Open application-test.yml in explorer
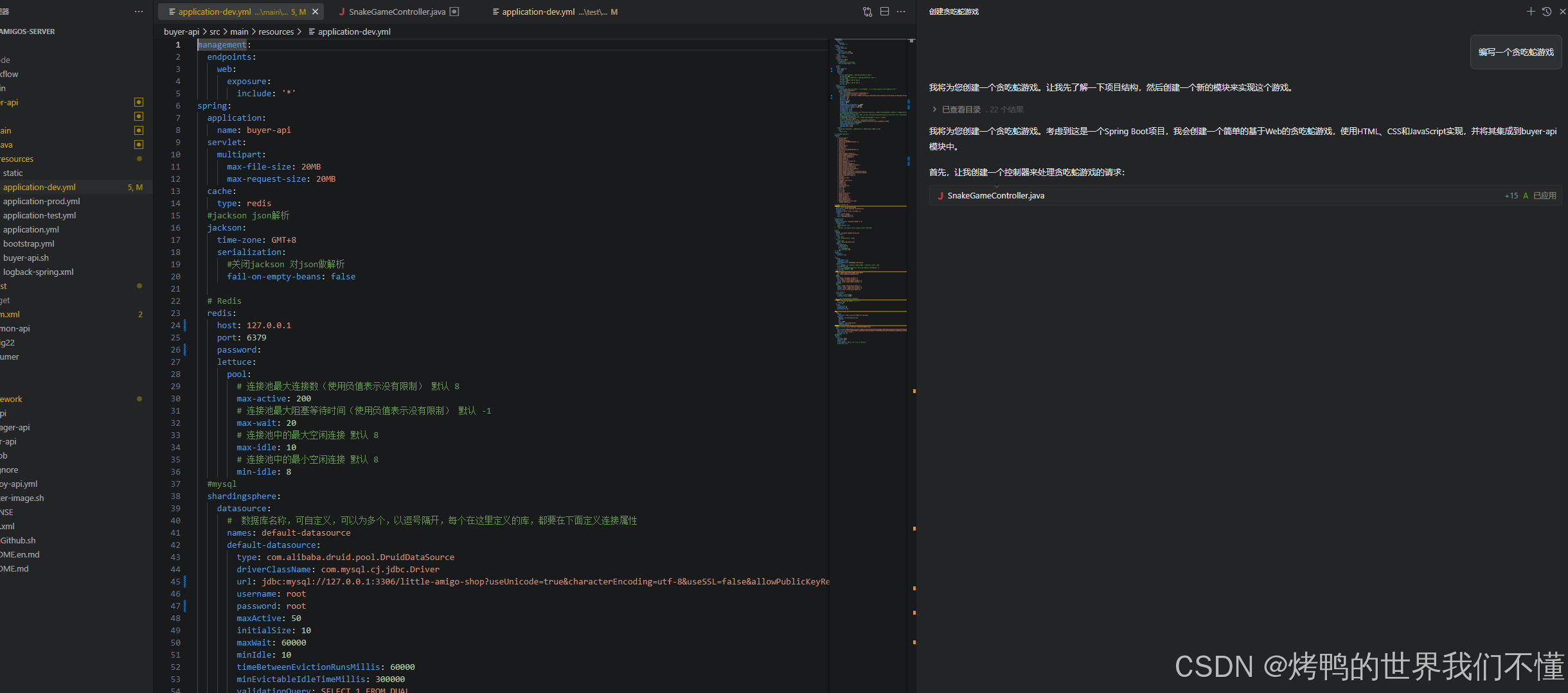 click(40, 215)
